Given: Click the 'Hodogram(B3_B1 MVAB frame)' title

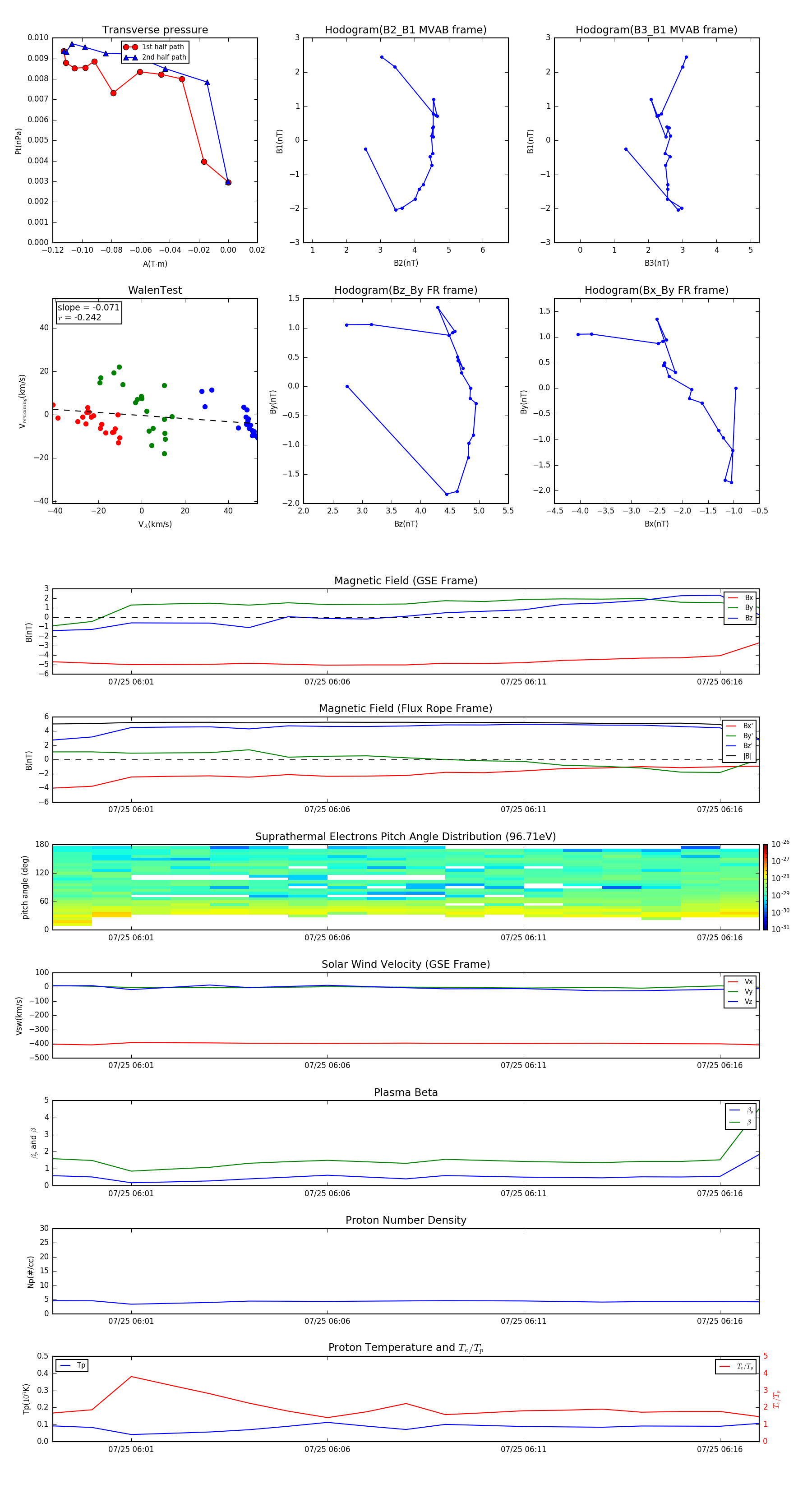Looking at the screenshot, I should pos(656,30).
